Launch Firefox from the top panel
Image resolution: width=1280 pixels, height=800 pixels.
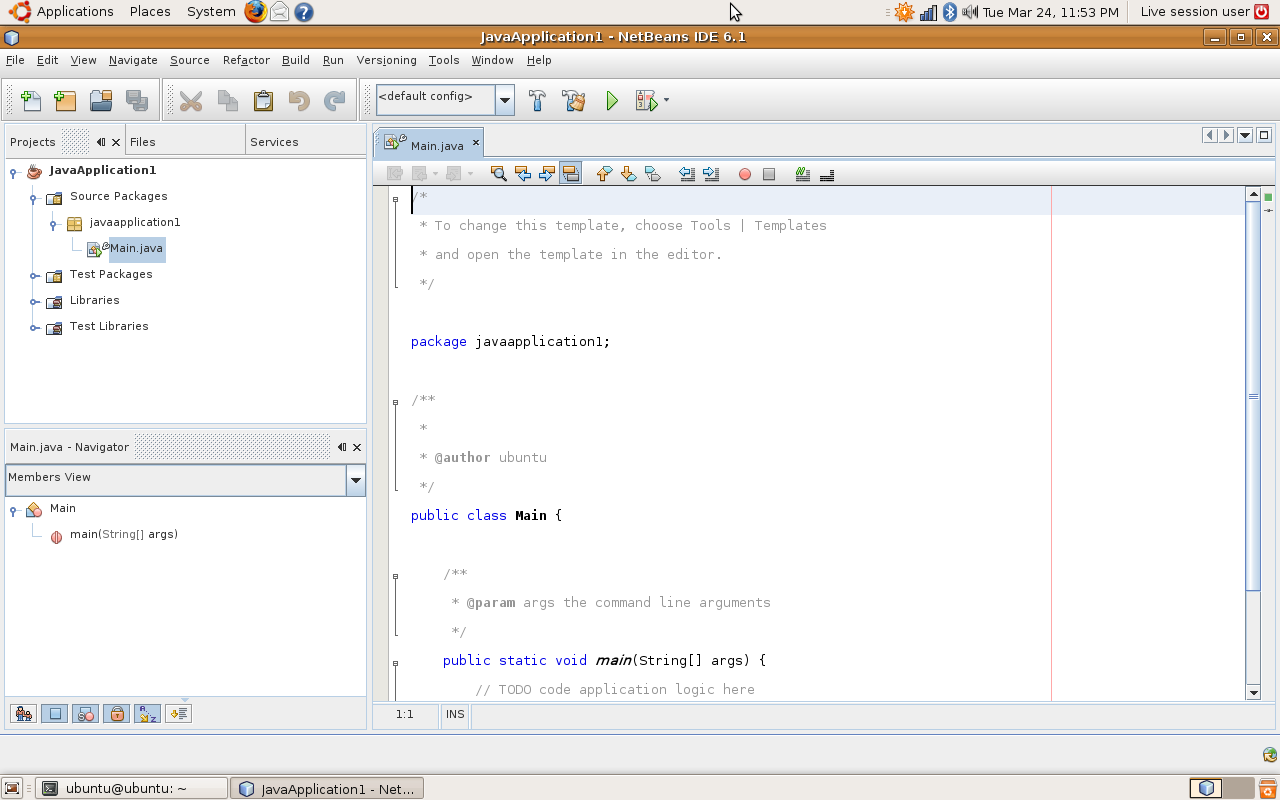click(x=256, y=11)
